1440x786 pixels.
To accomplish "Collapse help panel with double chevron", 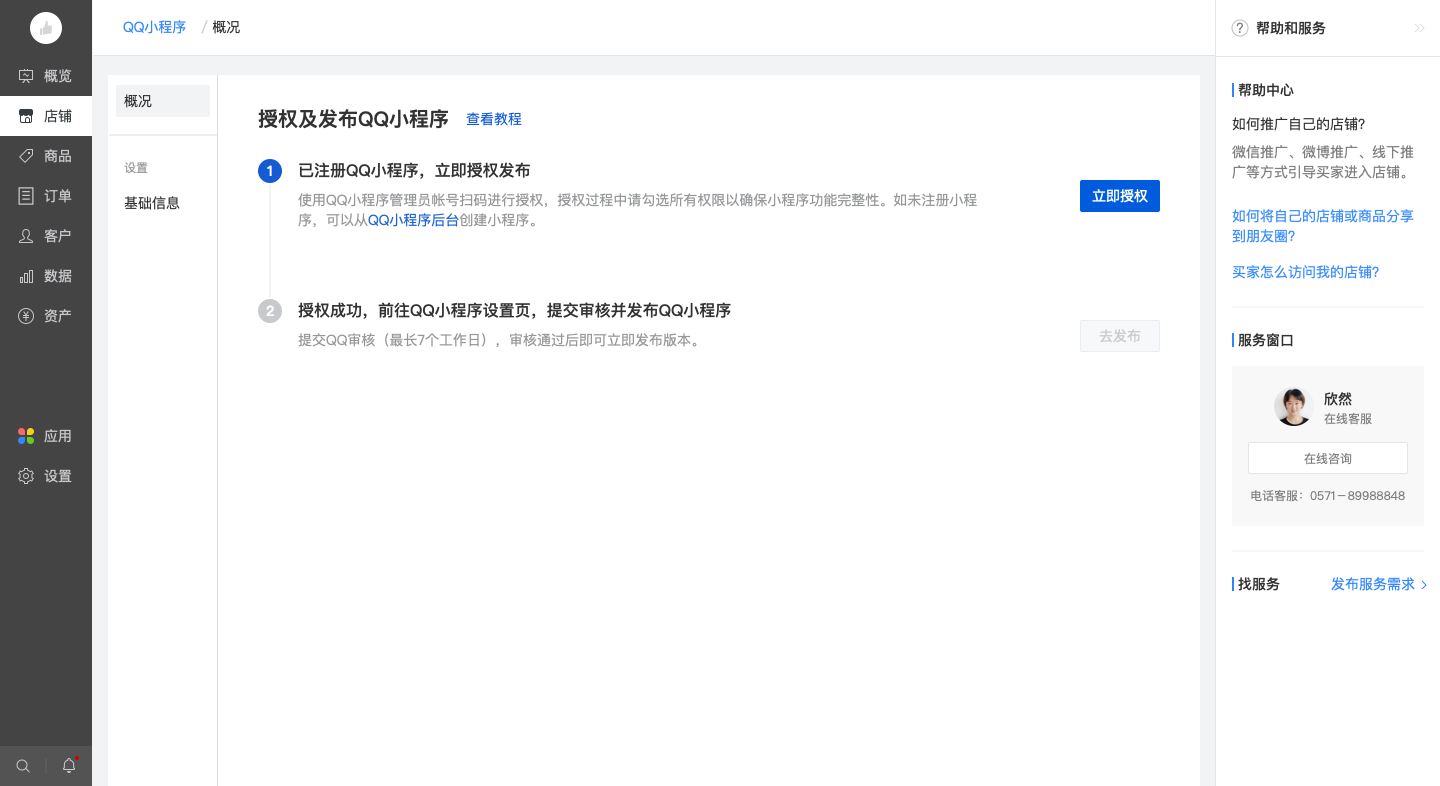I will (x=1419, y=28).
